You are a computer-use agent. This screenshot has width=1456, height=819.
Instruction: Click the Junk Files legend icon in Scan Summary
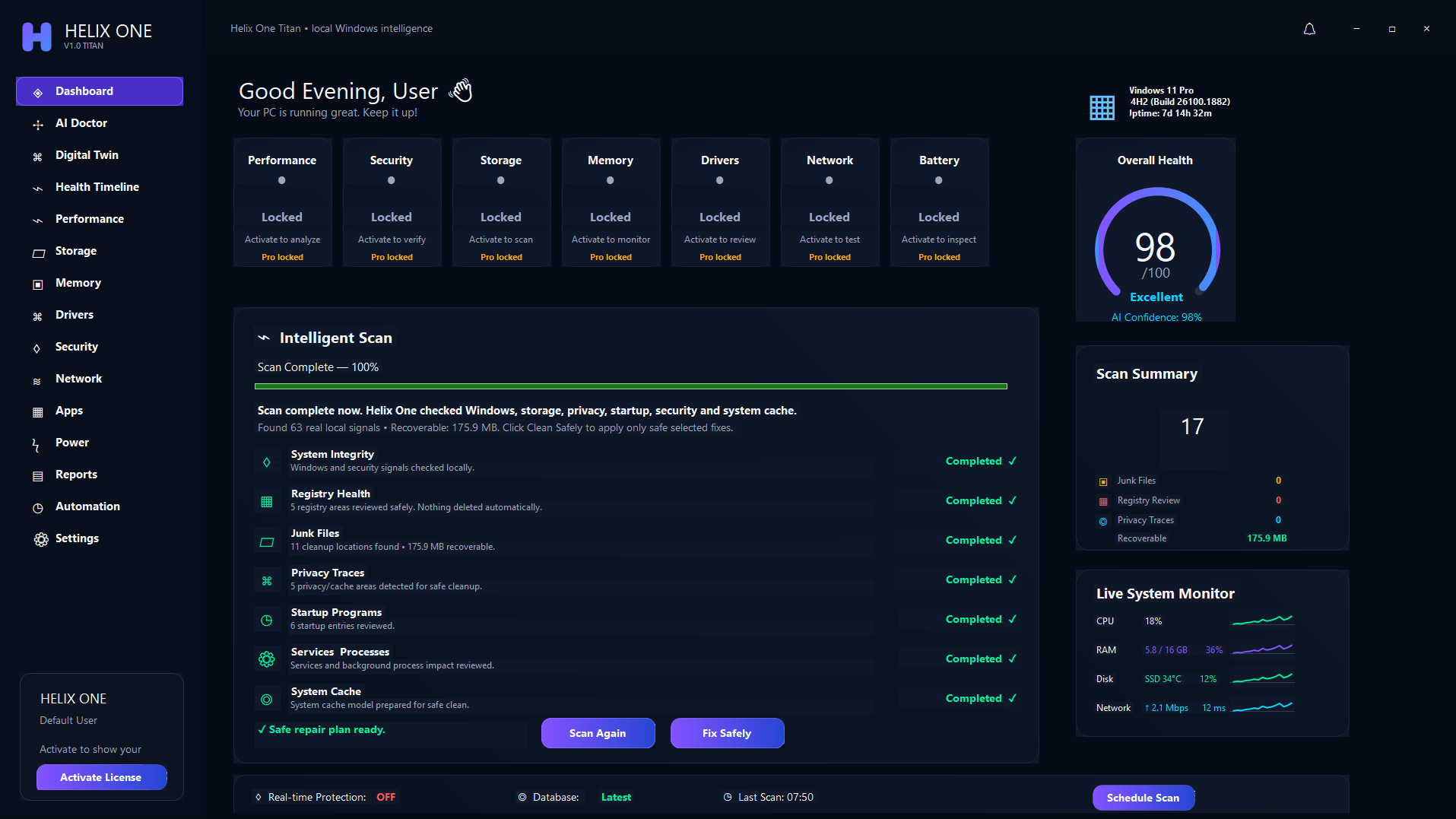coord(1103,481)
